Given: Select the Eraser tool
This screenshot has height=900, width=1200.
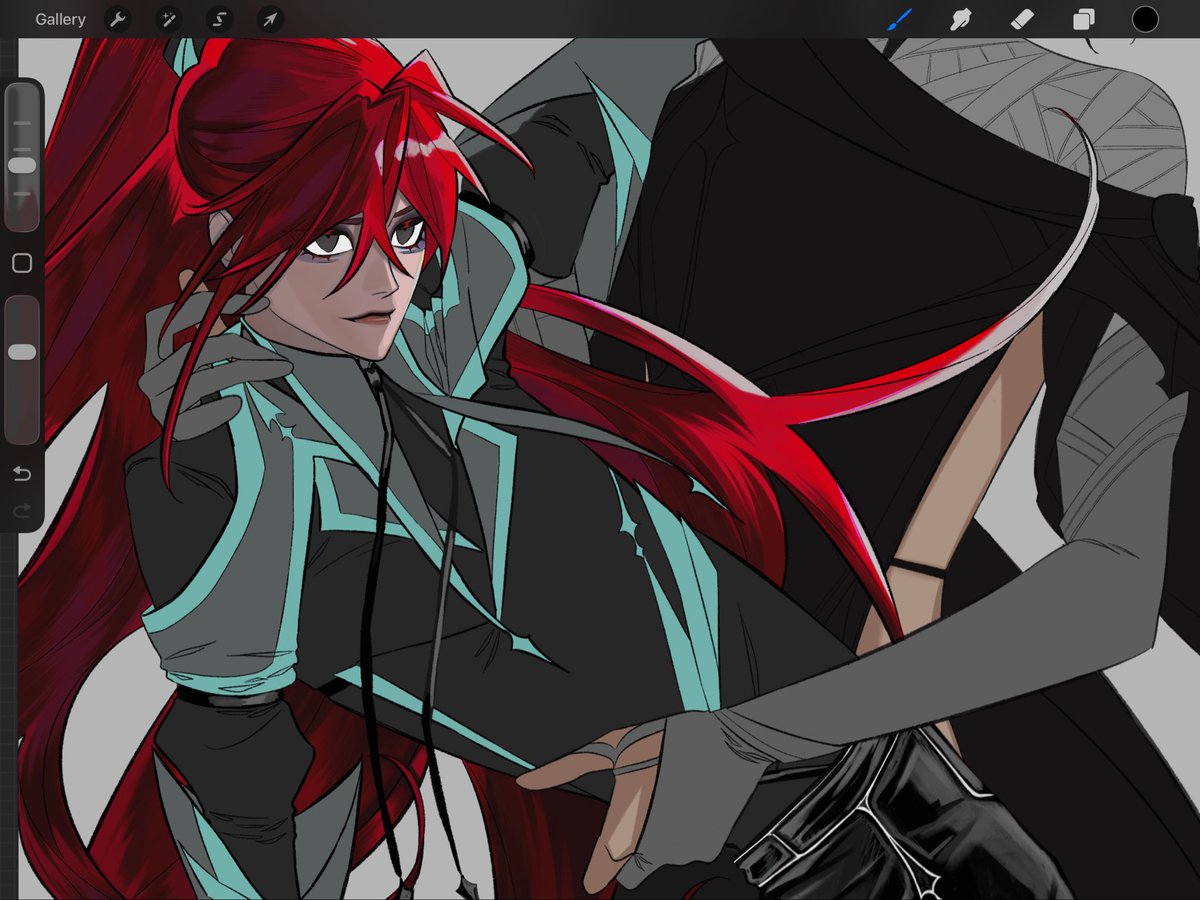Looking at the screenshot, I should click(x=1022, y=19).
